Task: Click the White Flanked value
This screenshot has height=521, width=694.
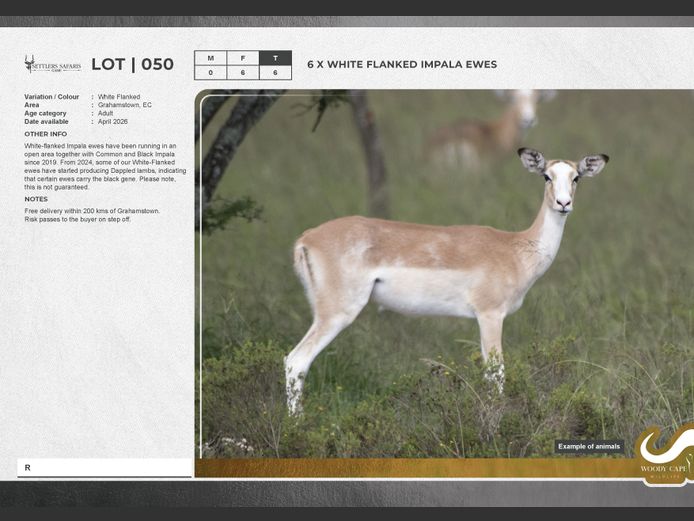Action: coord(119,96)
